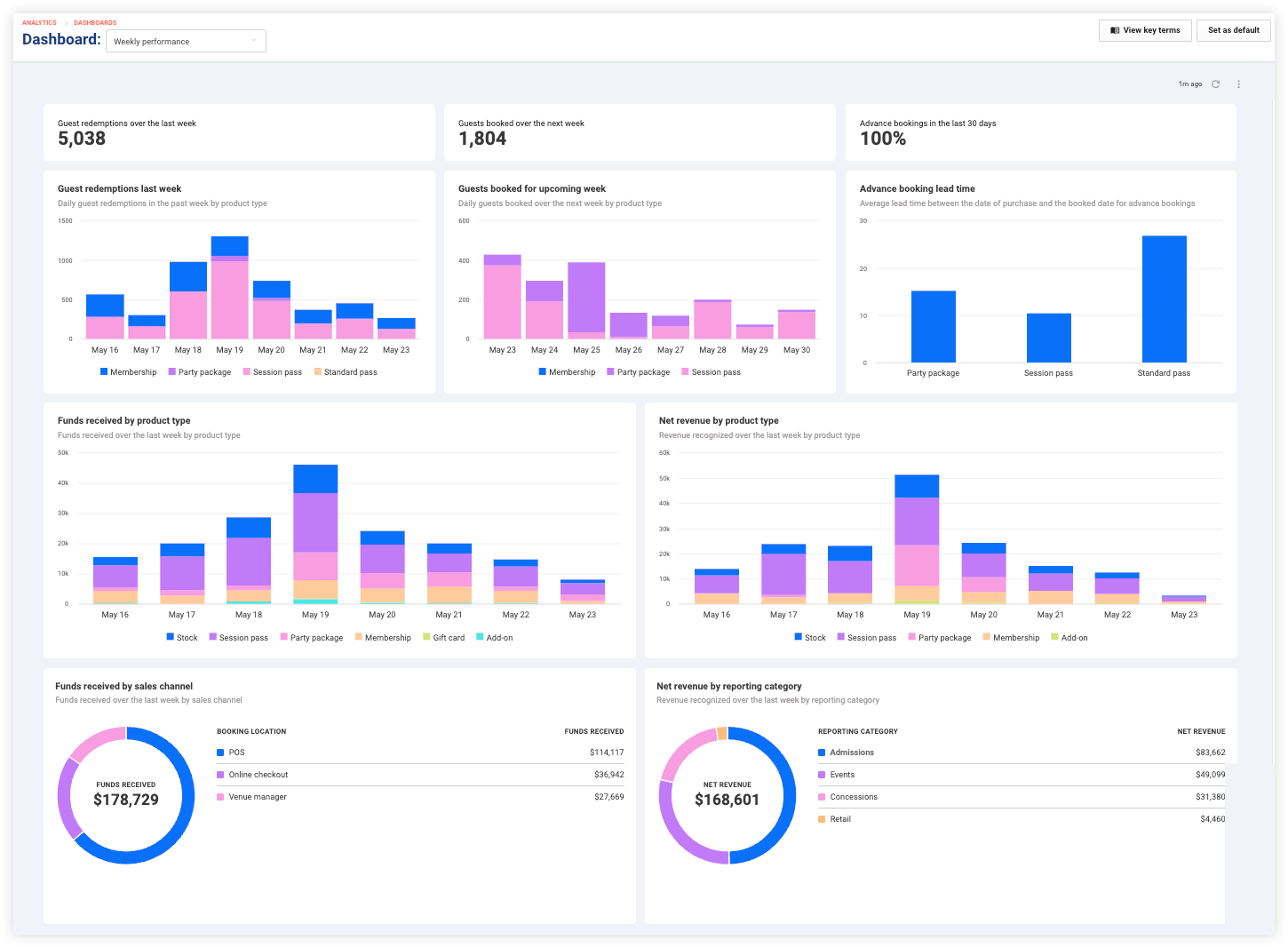The width and height of the screenshot is (1288, 948).
Task: Click the May 18 bar in Guest redemptions chart
Action: [x=188, y=300]
